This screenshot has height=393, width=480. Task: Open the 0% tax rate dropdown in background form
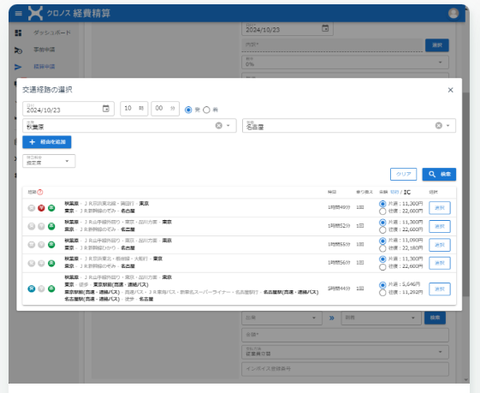tap(345, 62)
